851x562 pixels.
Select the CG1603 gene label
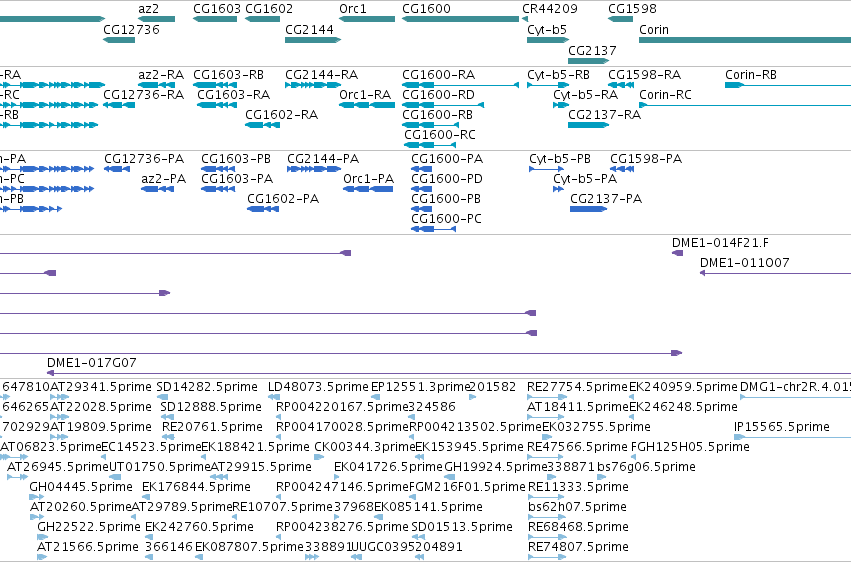(217, 9)
